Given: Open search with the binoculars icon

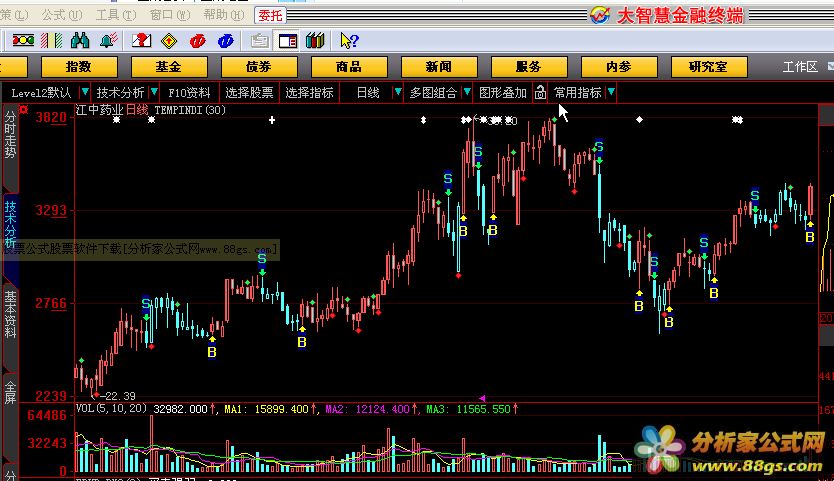Looking at the screenshot, I should coord(80,40).
